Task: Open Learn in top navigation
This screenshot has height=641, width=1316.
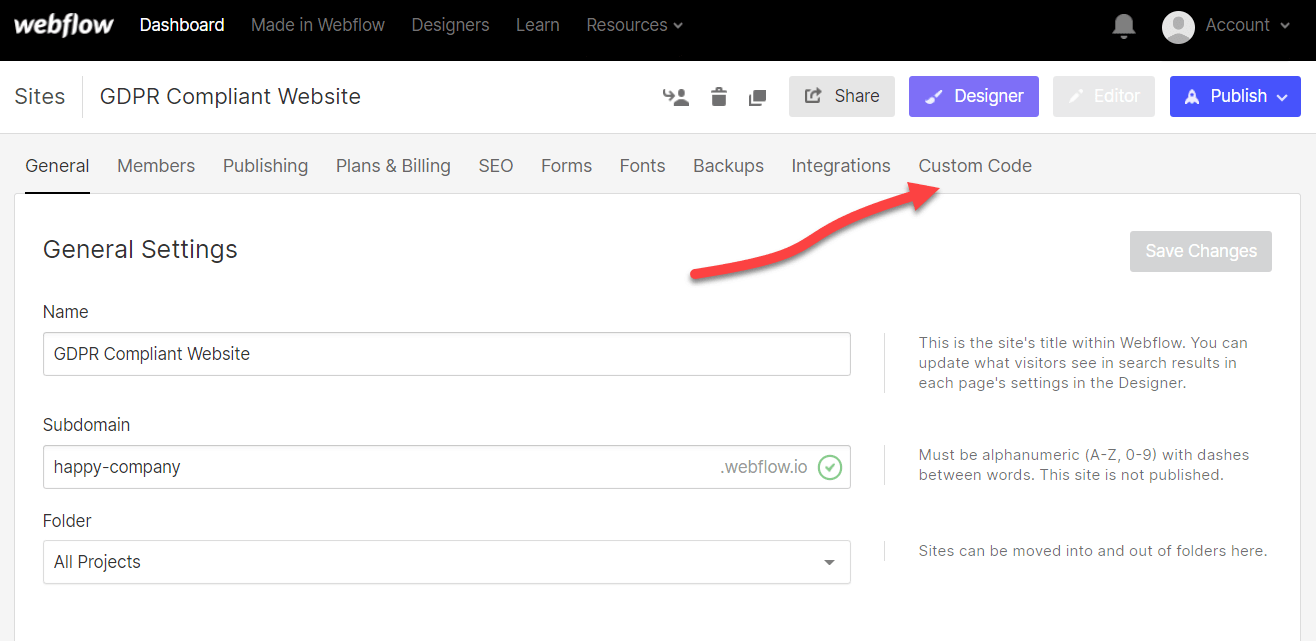Action: pyautogui.click(x=538, y=25)
